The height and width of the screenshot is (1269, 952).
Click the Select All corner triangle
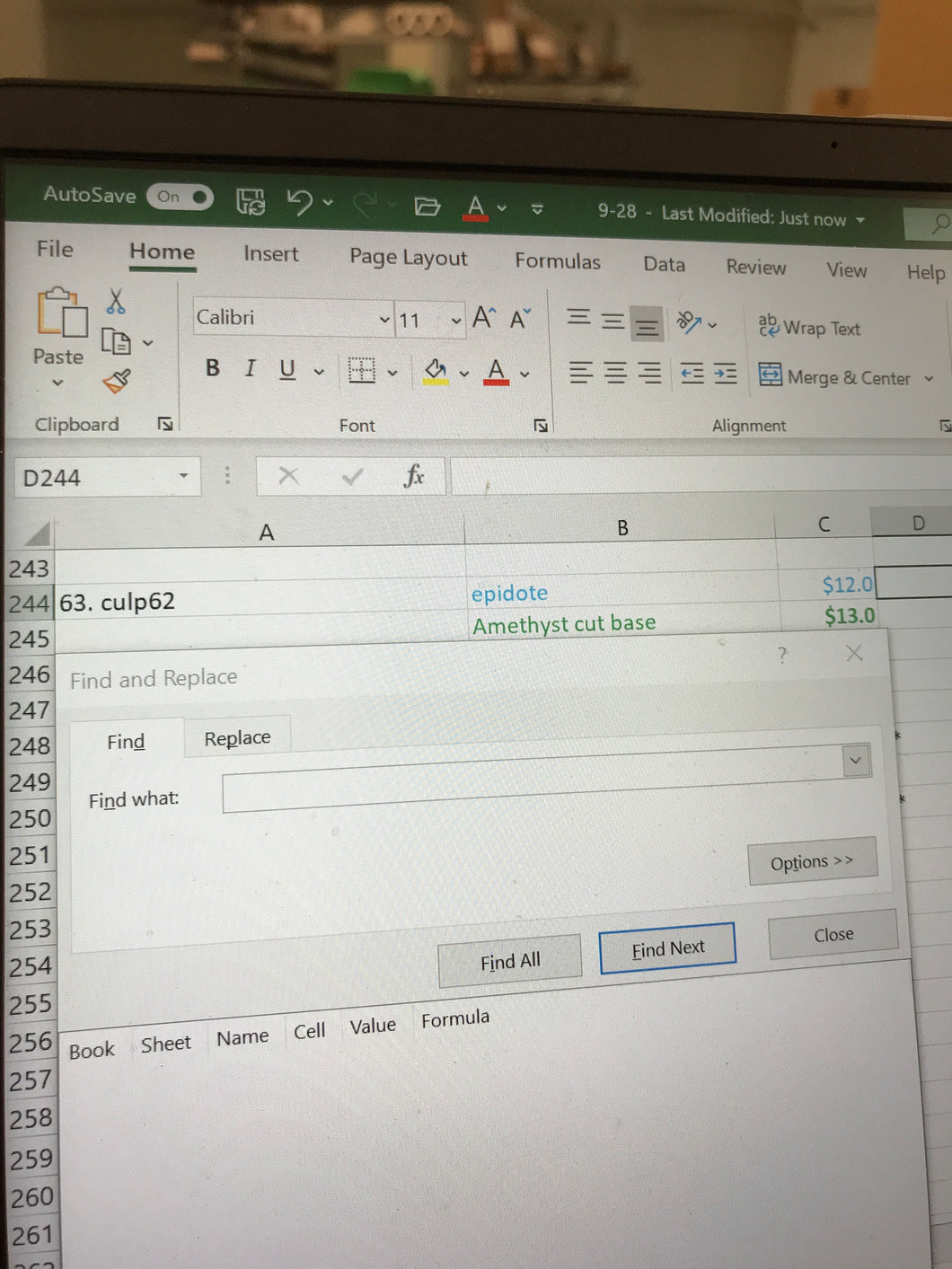(x=37, y=535)
